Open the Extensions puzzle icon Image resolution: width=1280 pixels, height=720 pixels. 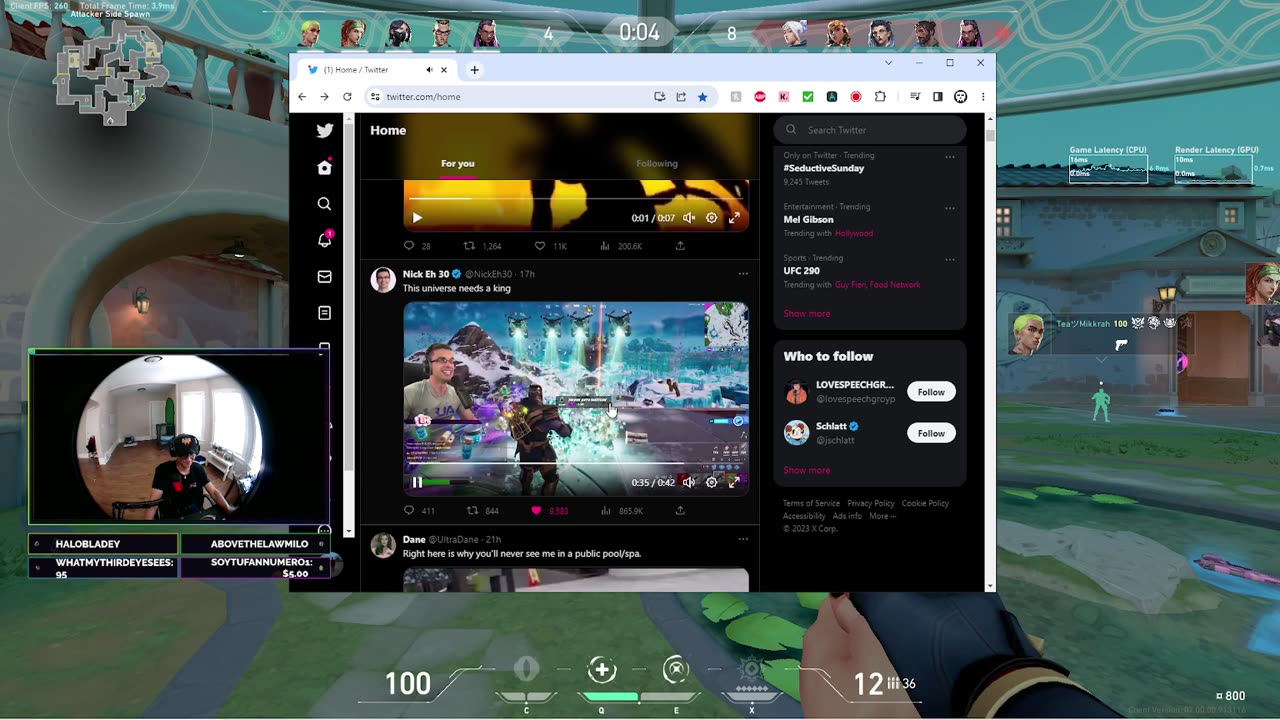click(880, 97)
